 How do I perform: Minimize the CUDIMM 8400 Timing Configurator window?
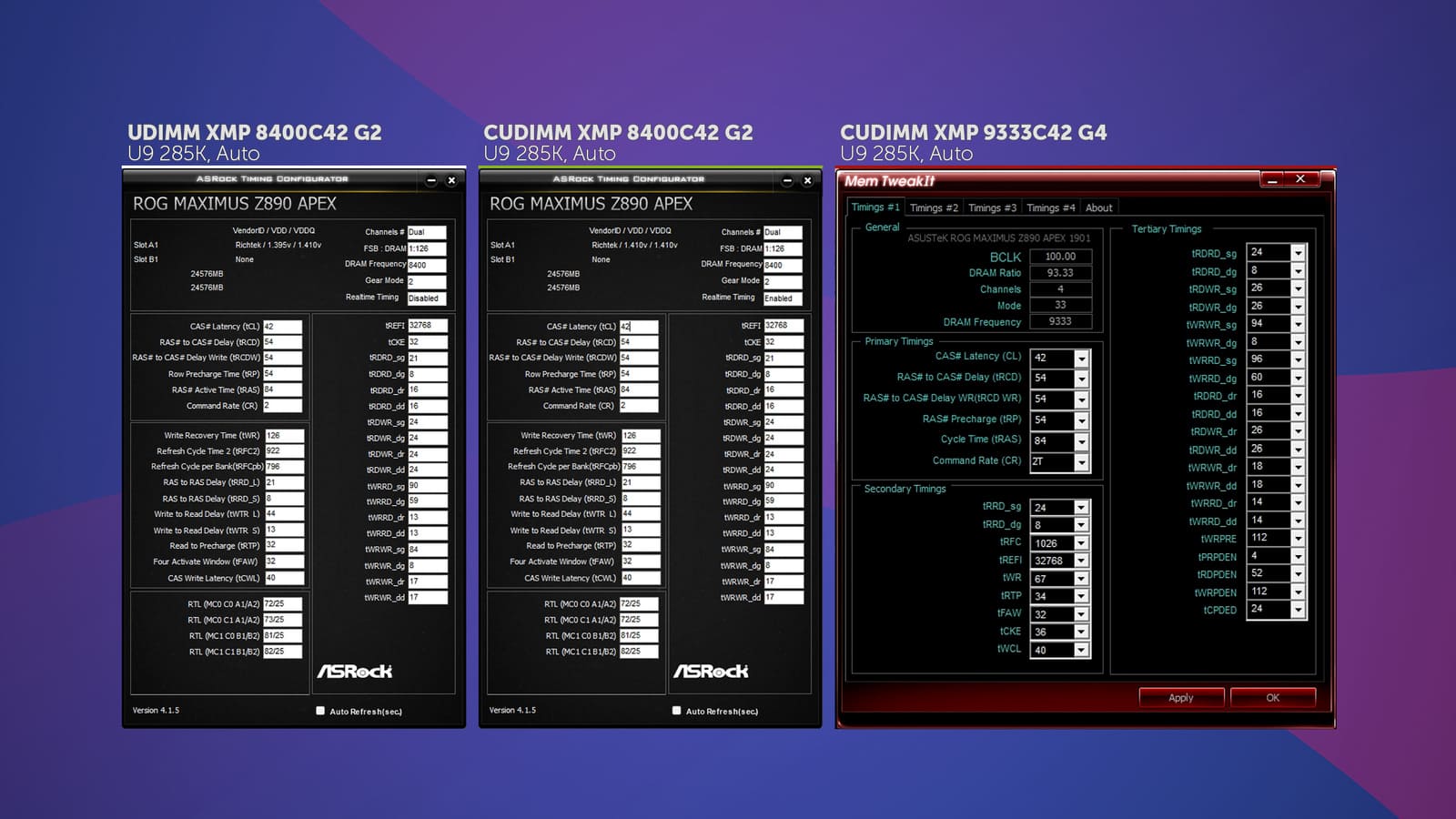[787, 180]
